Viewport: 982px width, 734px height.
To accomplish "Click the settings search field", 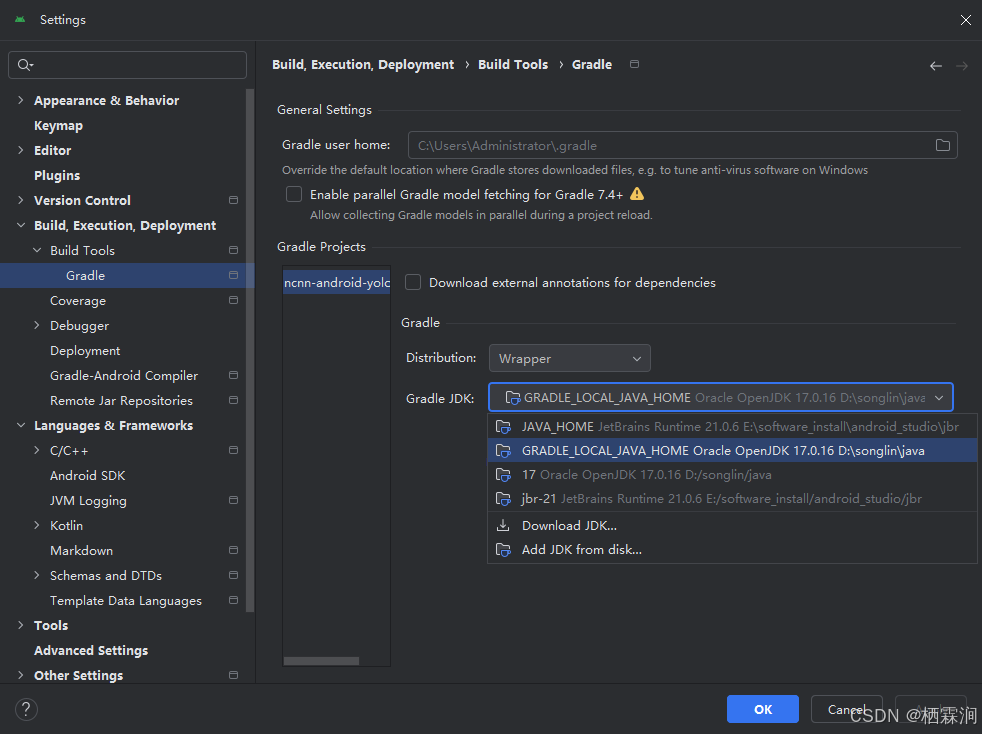I will pyautogui.click(x=127, y=65).
